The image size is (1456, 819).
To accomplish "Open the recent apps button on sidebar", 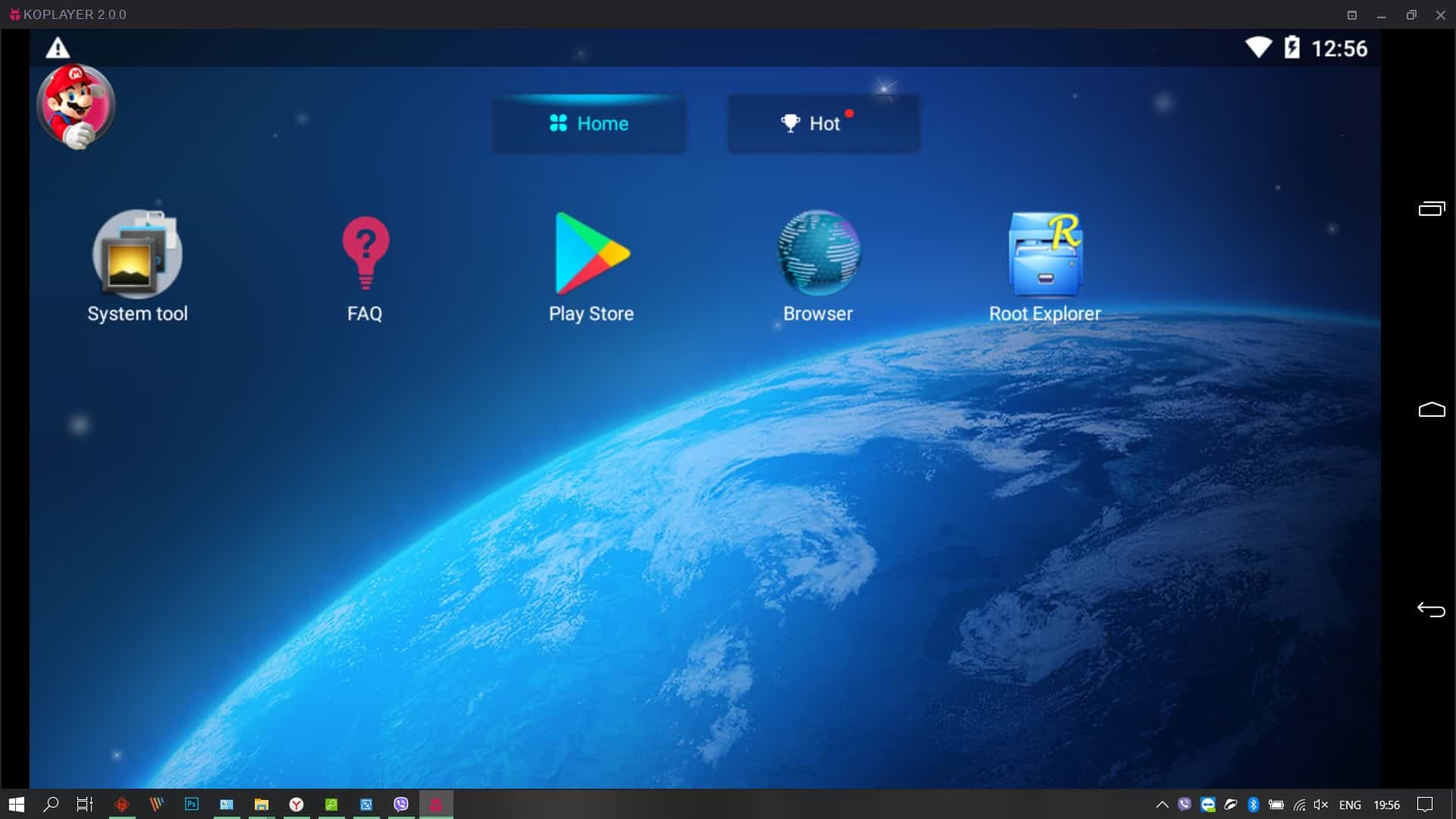I will (1432, 209).
